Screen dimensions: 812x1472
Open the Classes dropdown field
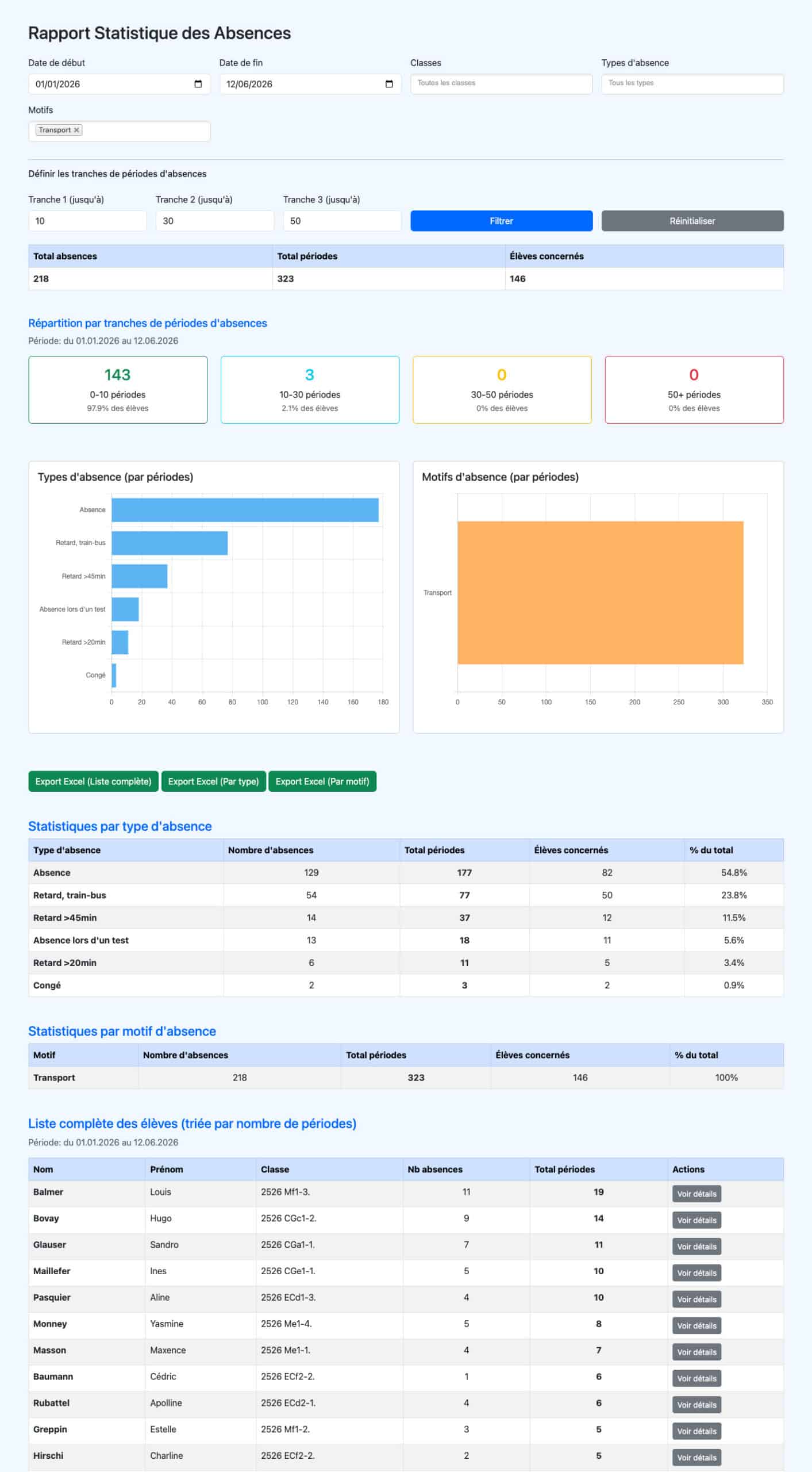tap(501, 84)
